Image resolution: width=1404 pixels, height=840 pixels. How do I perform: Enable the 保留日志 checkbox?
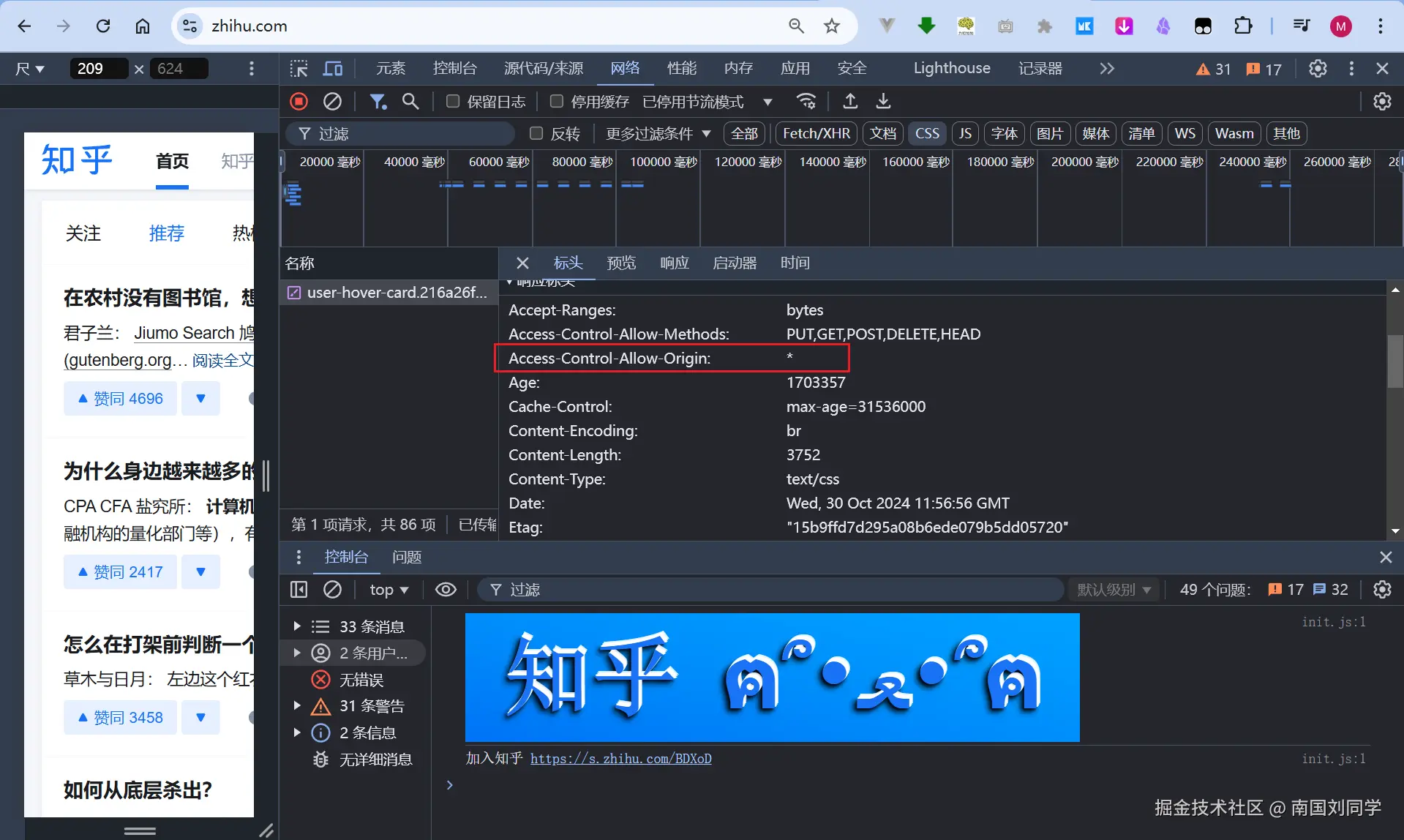pyautogui.click(x=453, y=101)
